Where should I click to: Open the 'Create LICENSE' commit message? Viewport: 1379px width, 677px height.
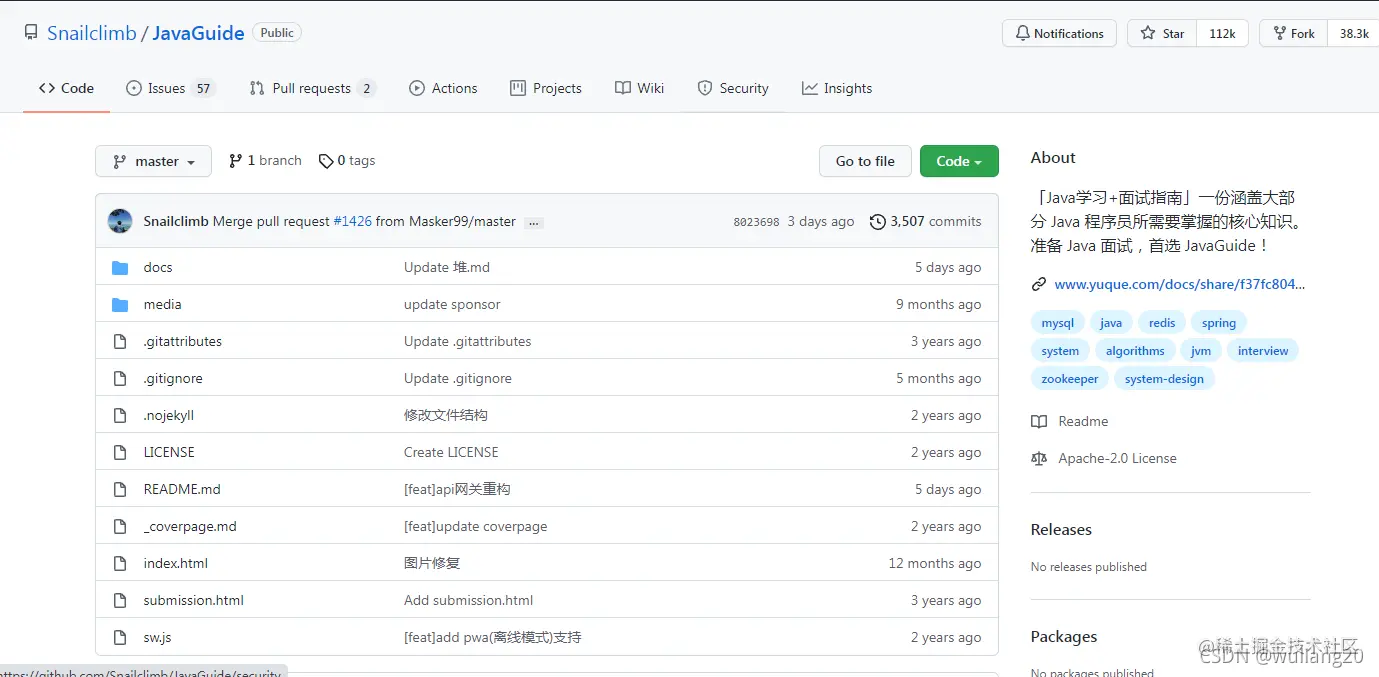coord(451,452)
